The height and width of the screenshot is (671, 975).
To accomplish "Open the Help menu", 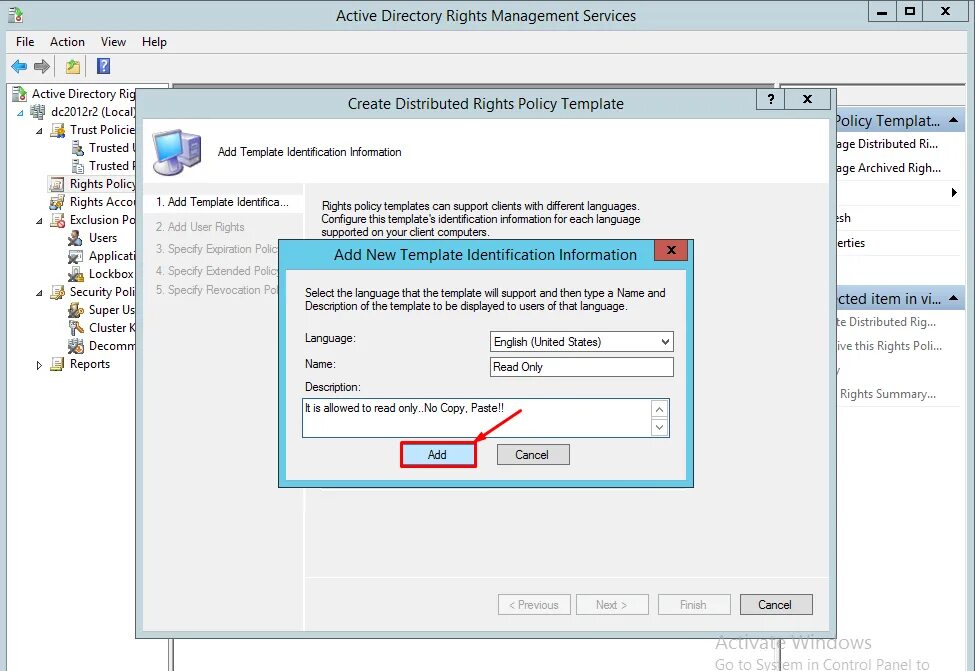I will pyautogui.click(x=154, y=42).
